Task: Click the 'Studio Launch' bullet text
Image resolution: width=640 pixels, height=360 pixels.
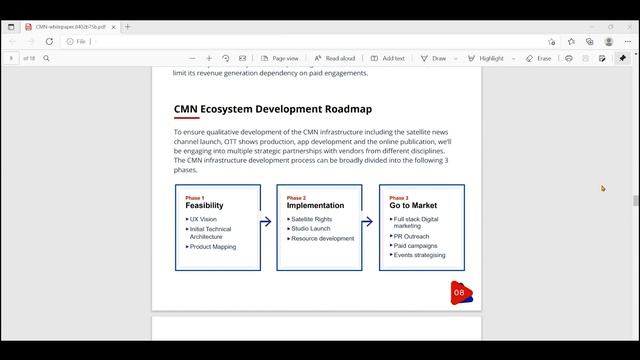Action: (311, 229)
